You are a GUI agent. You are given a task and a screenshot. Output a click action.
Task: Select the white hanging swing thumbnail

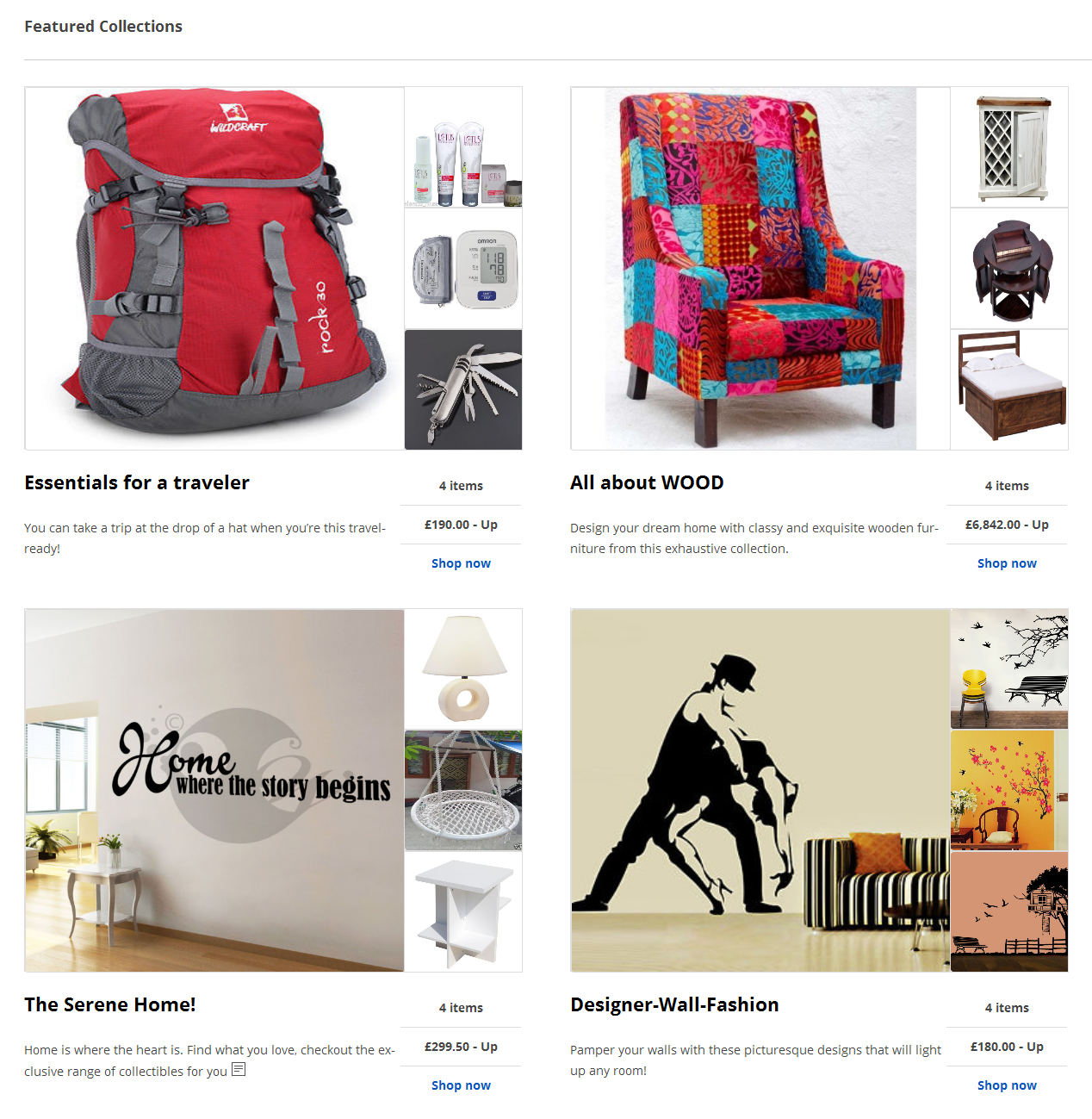tap(463, 791)
